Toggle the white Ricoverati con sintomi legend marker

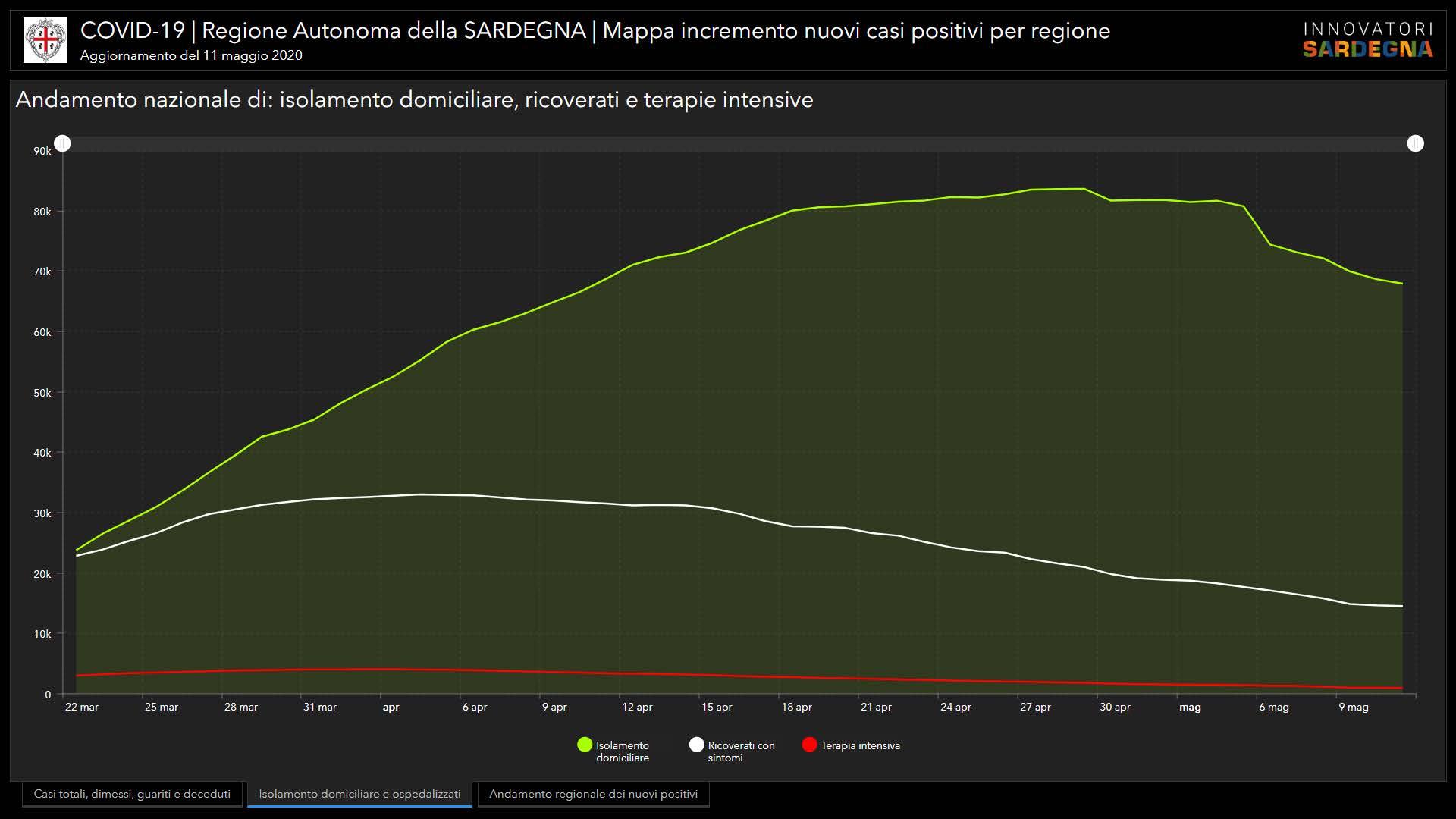[696, 745]
